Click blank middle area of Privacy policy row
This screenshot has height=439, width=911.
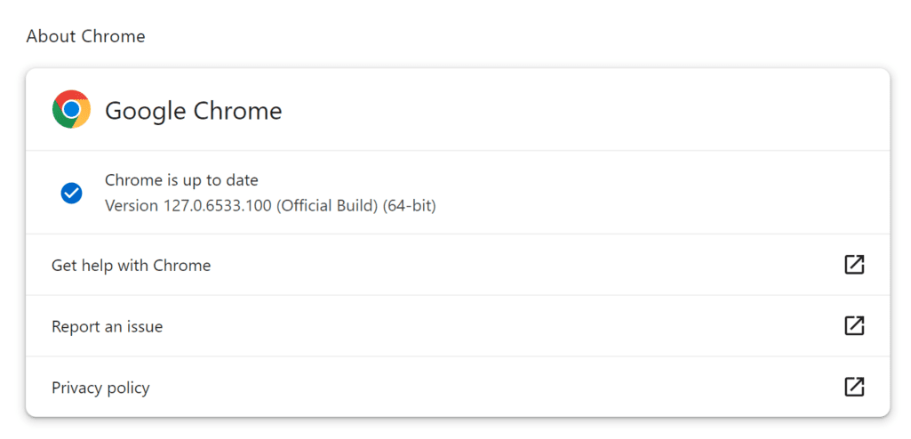500,388
